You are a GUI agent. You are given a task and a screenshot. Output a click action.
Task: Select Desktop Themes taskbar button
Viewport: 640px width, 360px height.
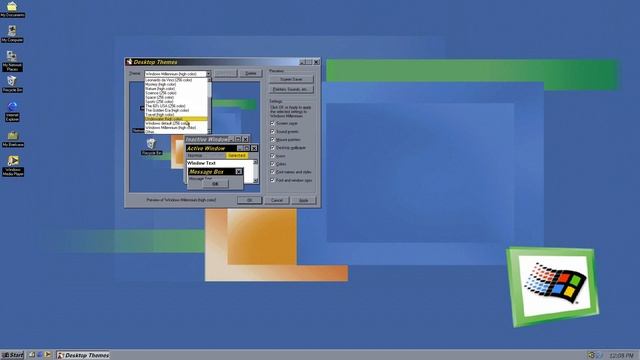(x=83, y=355)
